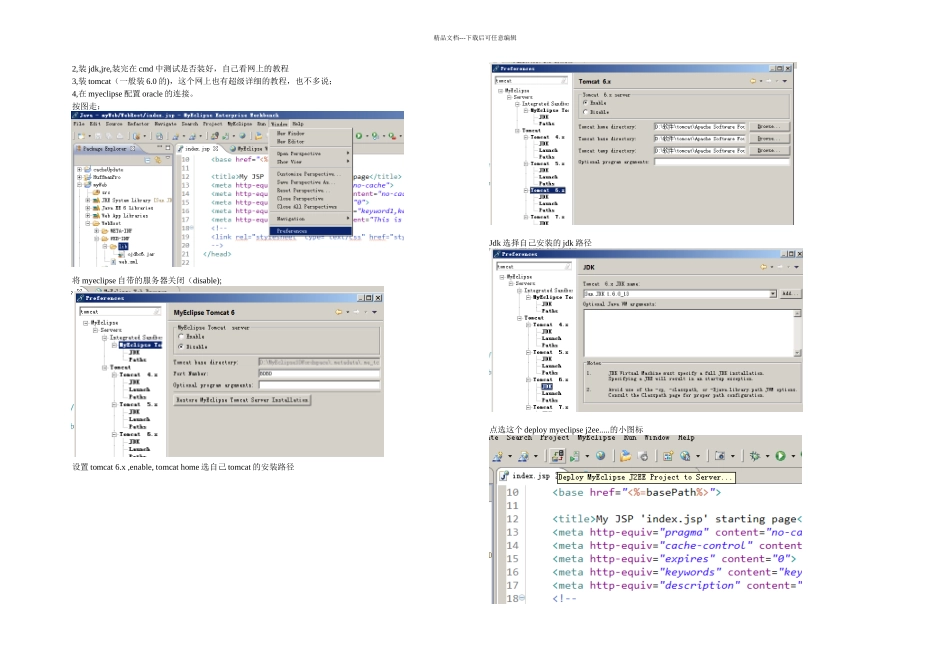
Task: Click the green Run icon in the bottom-right editor toolbar
Action: [x=780, y=456]
